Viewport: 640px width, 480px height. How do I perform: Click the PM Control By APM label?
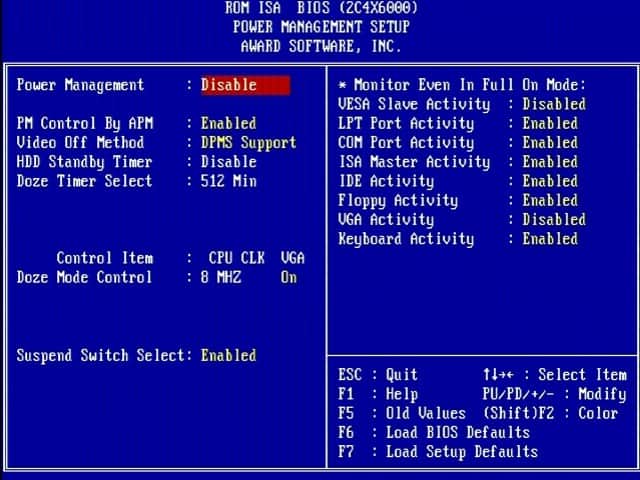pyautogui.click(x=85, y=124)
